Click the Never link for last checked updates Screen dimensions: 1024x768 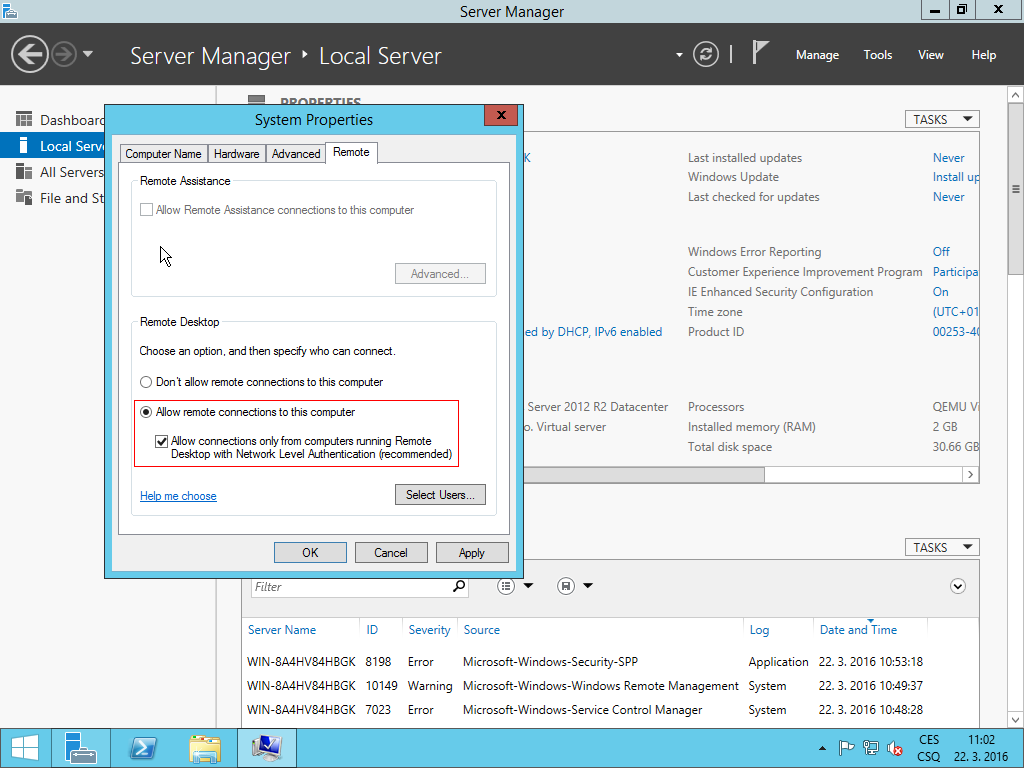click(x=948, y=197)
